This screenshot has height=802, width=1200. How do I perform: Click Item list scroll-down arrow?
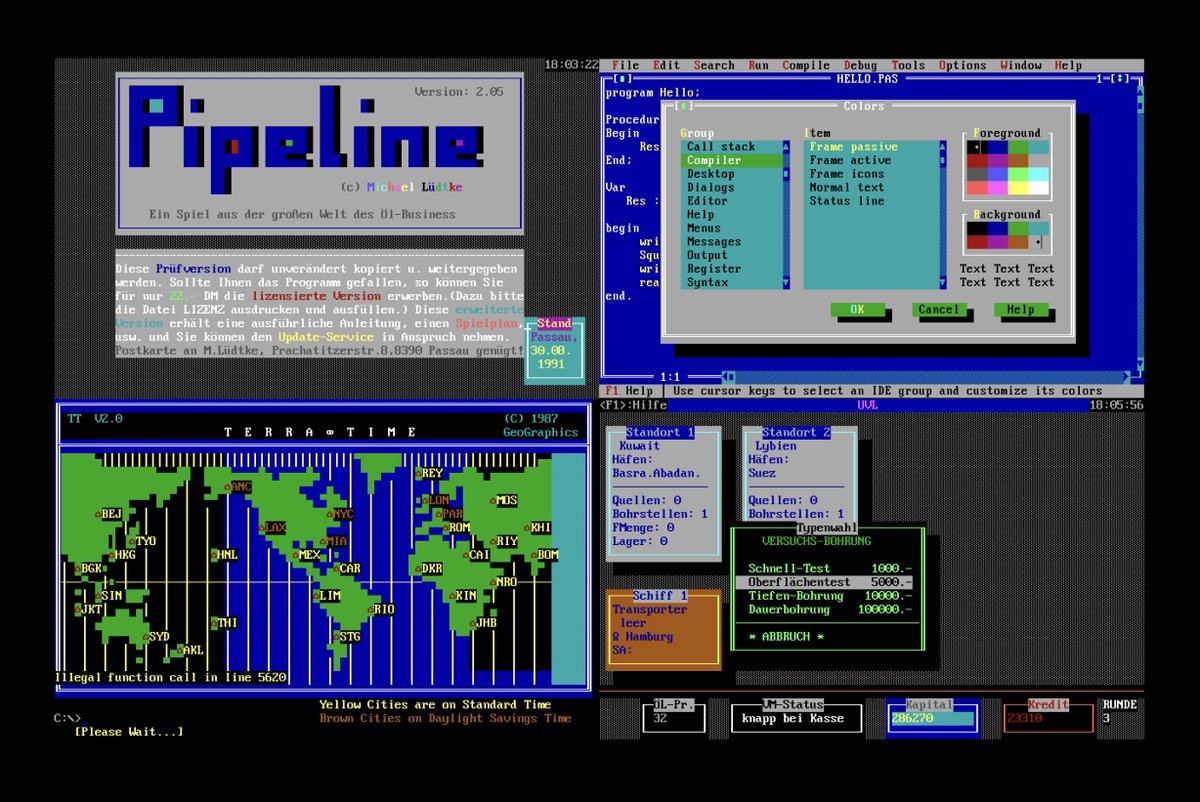tap(943, 283)
